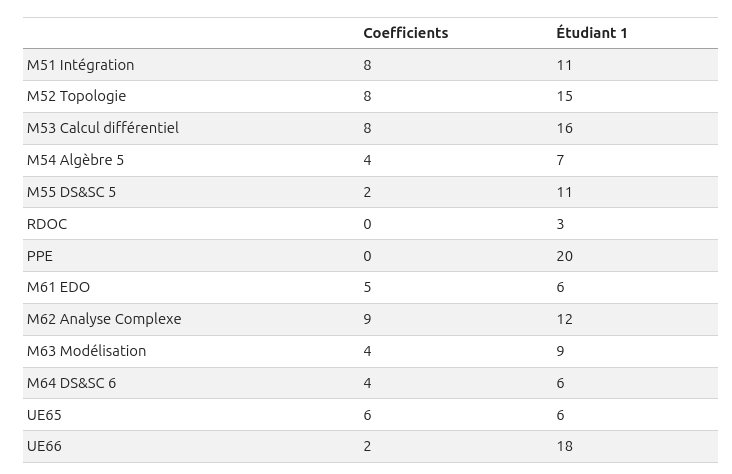Select the M52 Topologie row label
Image resolution: width=732 pixels, height=474 pixels.
click(76, 96)
